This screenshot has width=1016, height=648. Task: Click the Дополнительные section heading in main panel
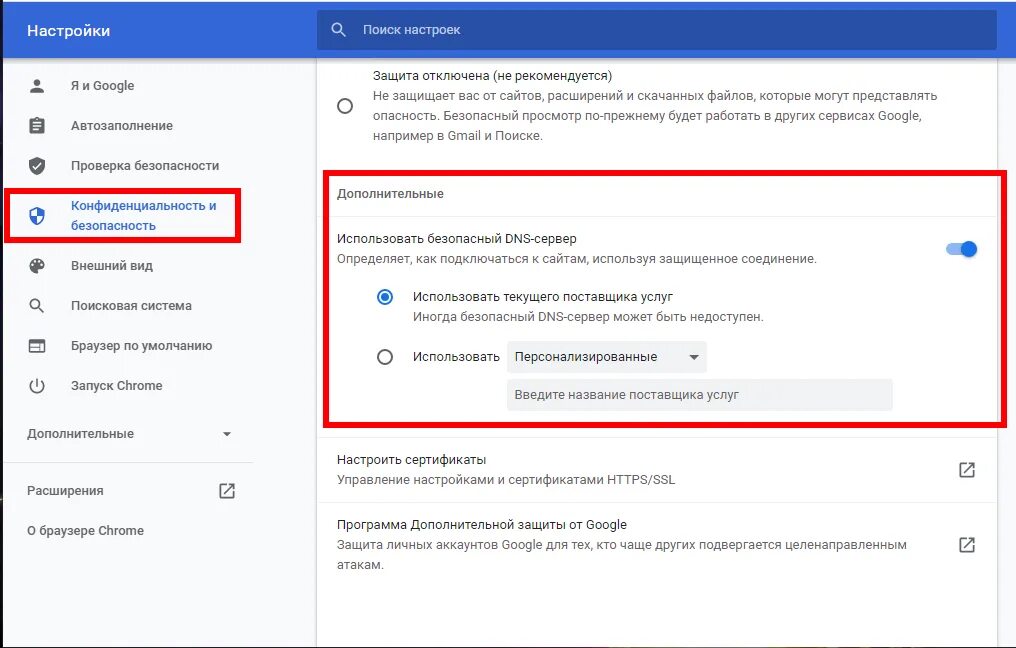point(390,194)
